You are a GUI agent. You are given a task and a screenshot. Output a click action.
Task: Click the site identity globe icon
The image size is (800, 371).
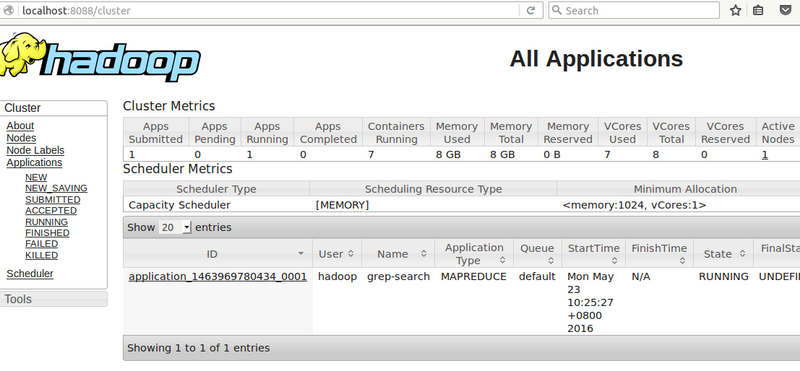(x=8, y=10)
